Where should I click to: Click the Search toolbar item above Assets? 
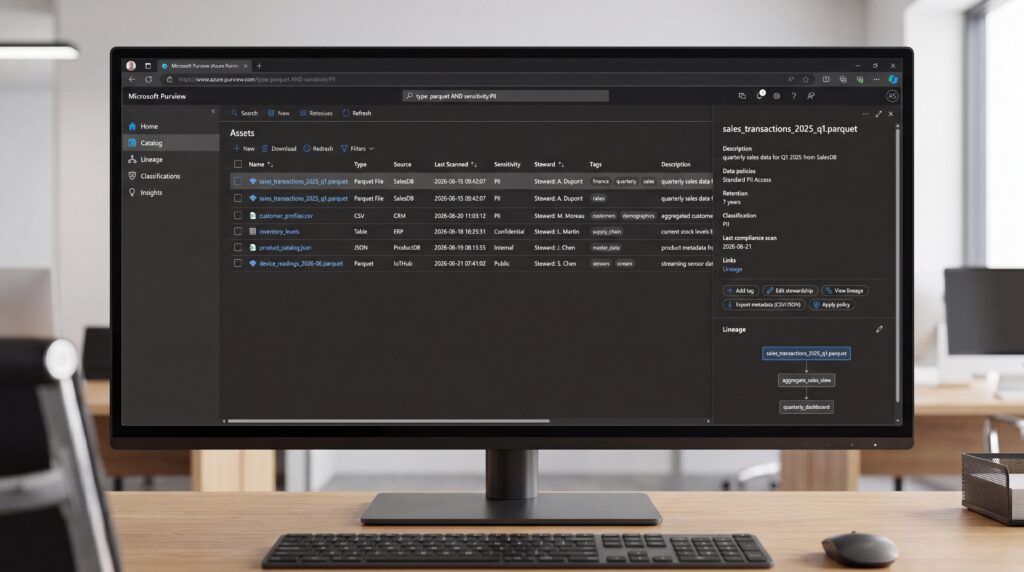244,113
